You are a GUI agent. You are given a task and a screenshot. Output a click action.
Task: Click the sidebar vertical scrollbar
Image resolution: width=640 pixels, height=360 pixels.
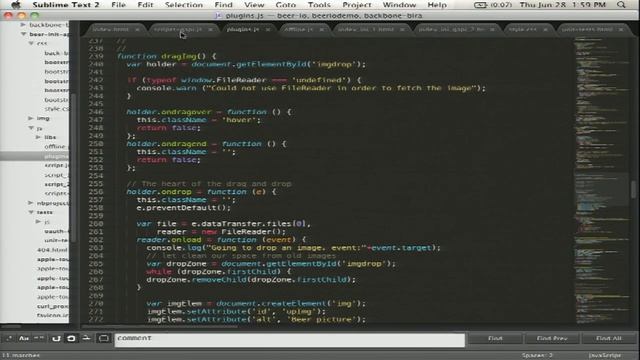click(73, 167)
